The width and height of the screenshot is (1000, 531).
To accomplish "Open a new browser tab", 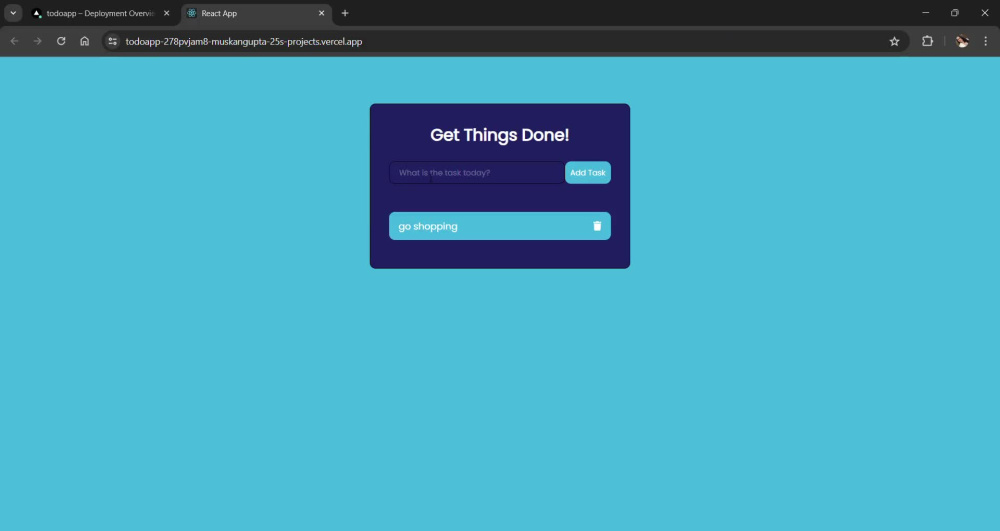I will 345,13.
